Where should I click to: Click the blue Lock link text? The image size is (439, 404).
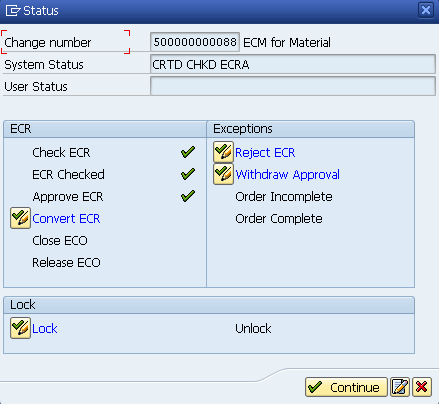45,329
